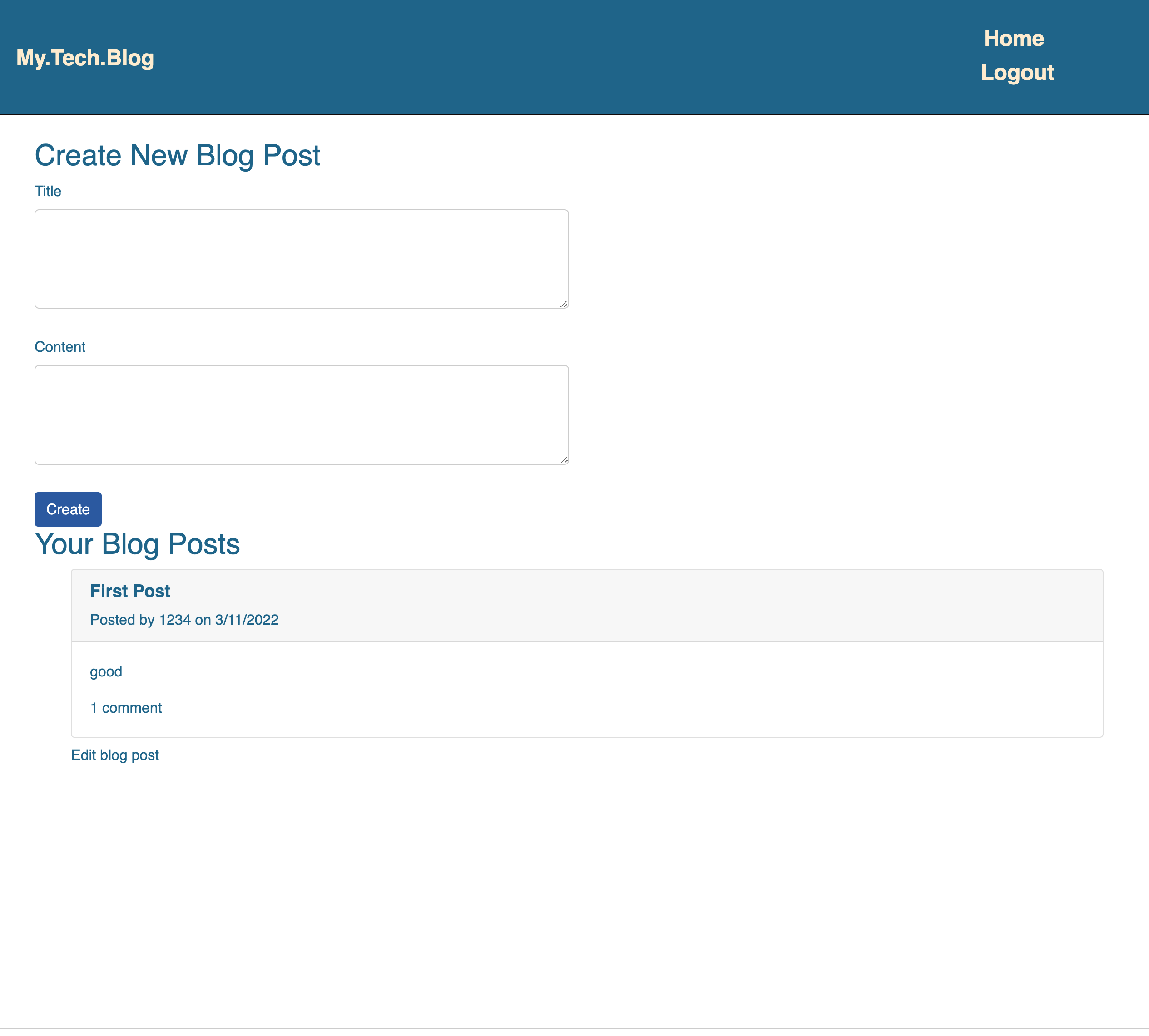The image size is (1149, 1036).
Task: Click the Title textarea resize handle
Action: point(563,303)
